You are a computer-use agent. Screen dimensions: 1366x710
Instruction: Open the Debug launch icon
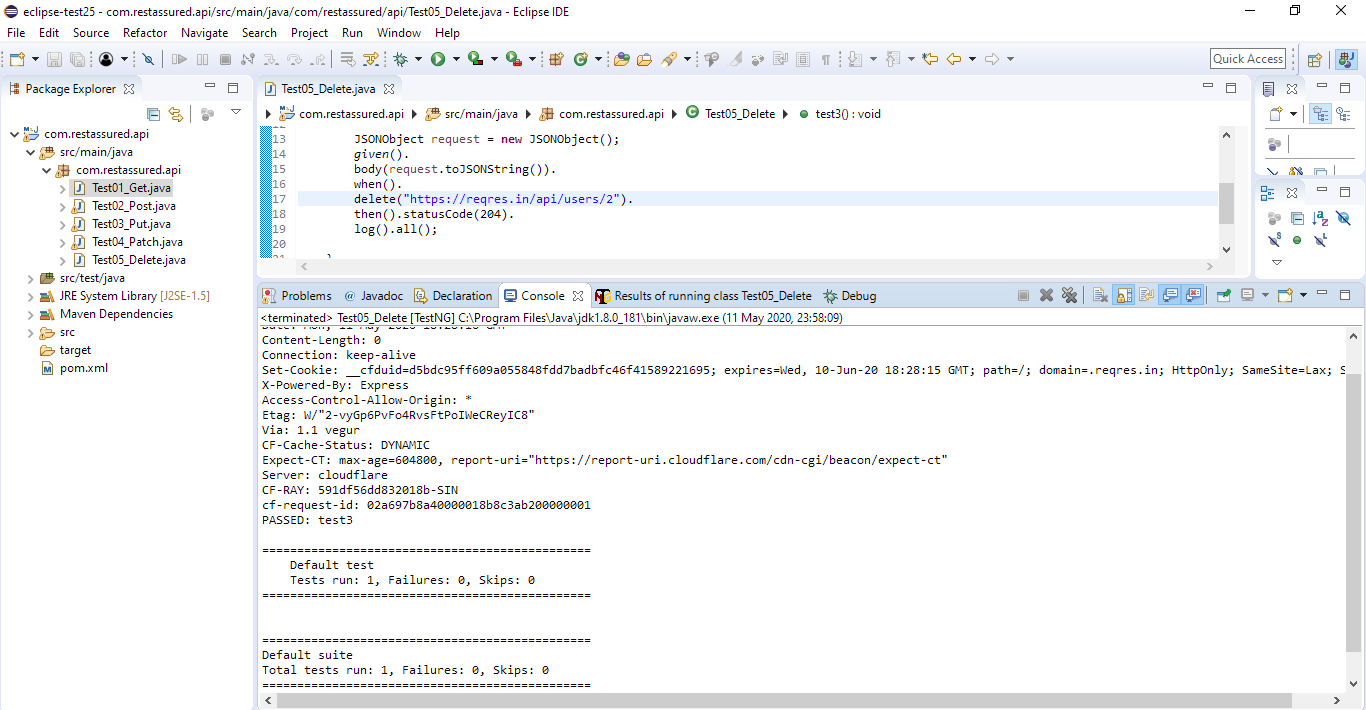coord(401,58)
